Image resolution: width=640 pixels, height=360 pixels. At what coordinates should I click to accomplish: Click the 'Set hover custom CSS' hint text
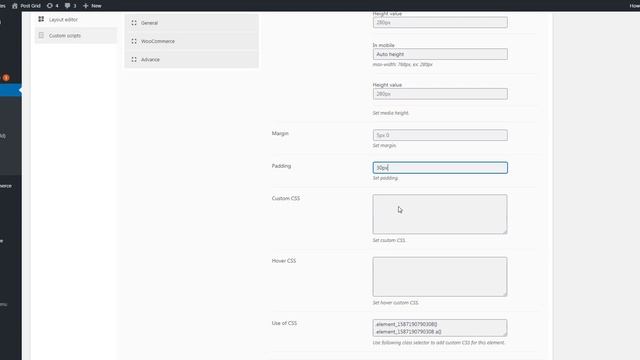coord(396,303)
